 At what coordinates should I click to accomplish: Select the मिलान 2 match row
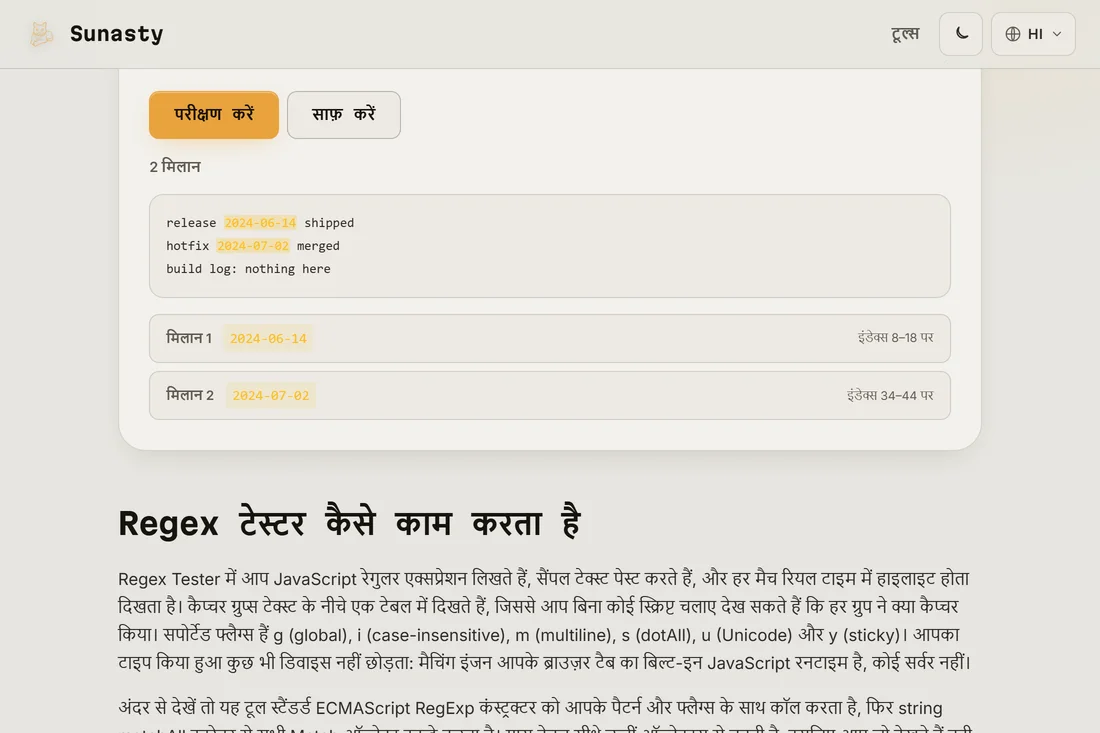(549, 396)
